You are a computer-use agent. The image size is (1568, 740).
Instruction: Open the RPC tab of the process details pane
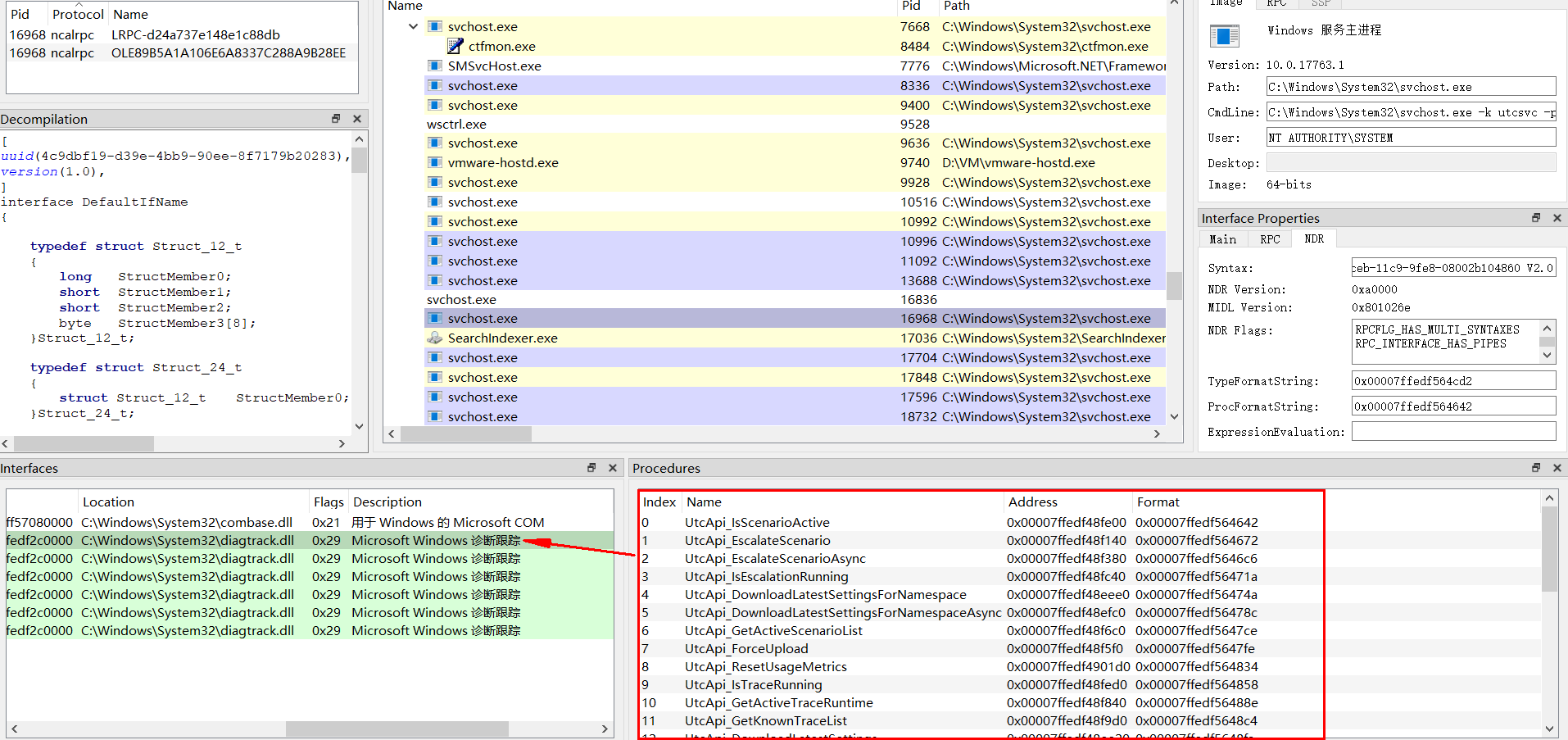point(1276,3)
